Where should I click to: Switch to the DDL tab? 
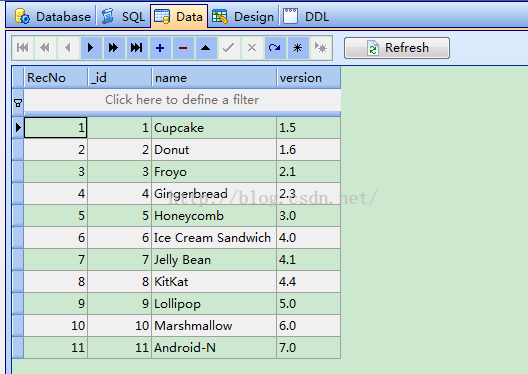coord(306,16)
